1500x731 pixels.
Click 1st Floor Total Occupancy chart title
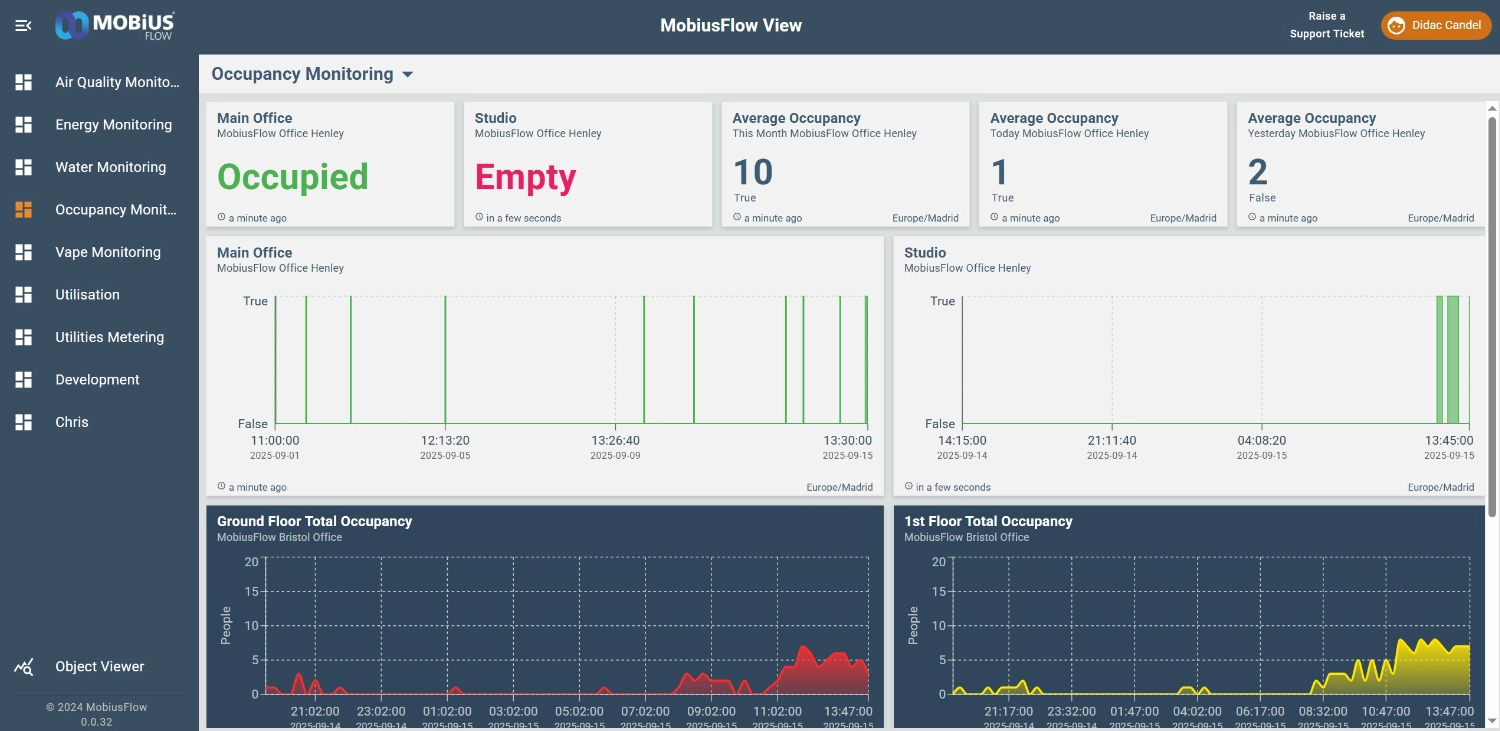click(988, 521)
